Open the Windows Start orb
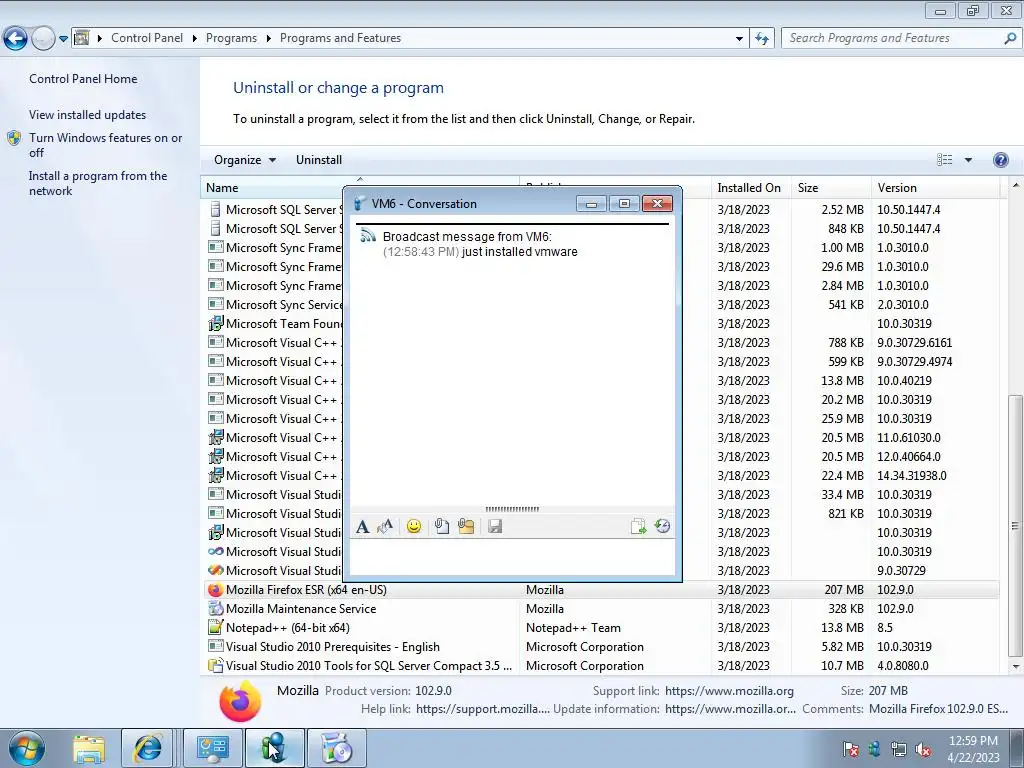Viewport: 1024px width, 768px height. 27,748
